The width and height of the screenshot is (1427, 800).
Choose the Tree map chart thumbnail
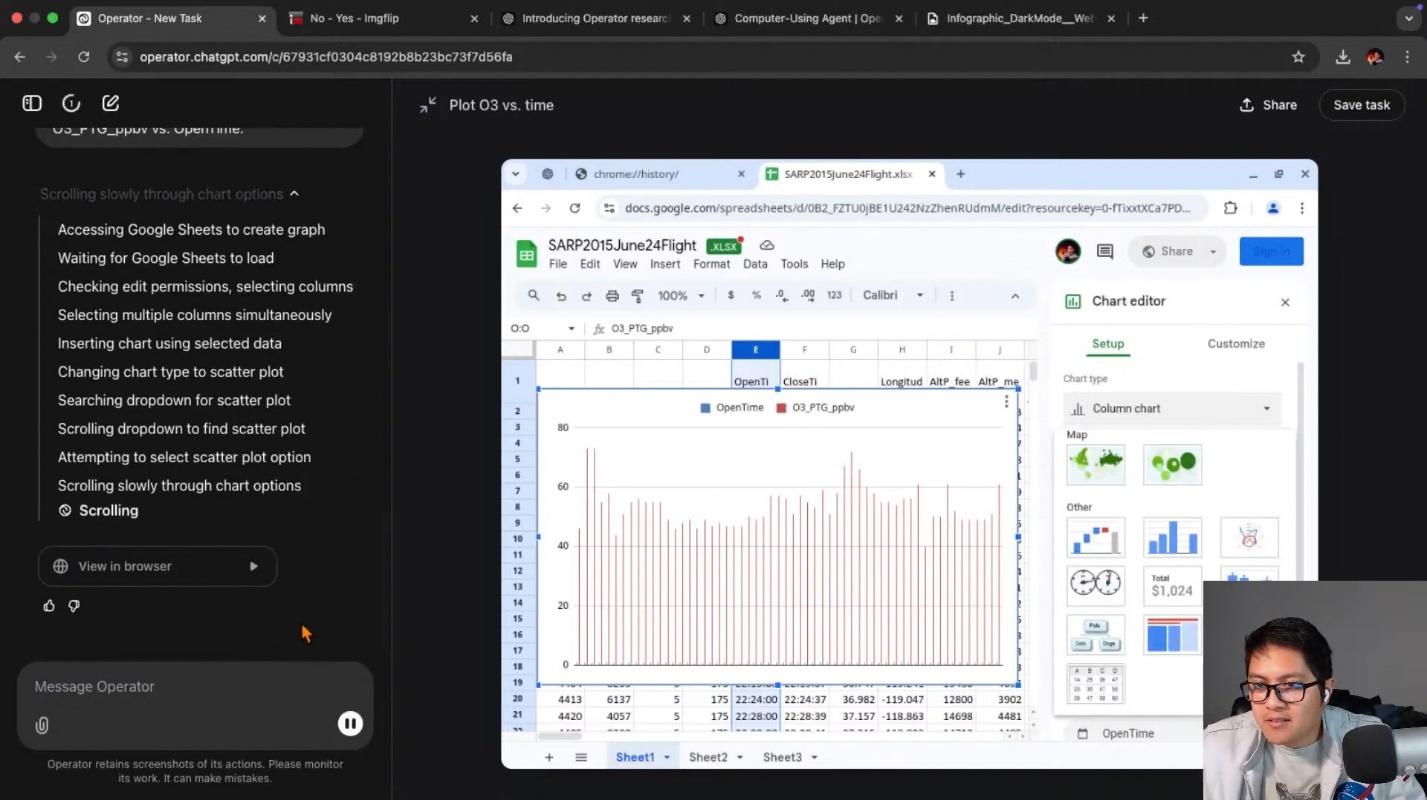pyautogui.click(x=1172, y=634)
